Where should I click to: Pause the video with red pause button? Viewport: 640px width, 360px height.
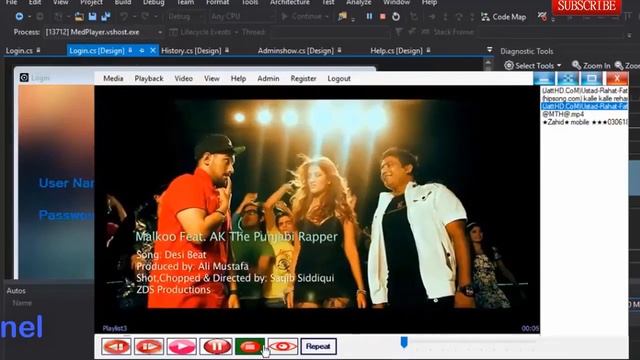pyautogui.click(x=216, y=347)
